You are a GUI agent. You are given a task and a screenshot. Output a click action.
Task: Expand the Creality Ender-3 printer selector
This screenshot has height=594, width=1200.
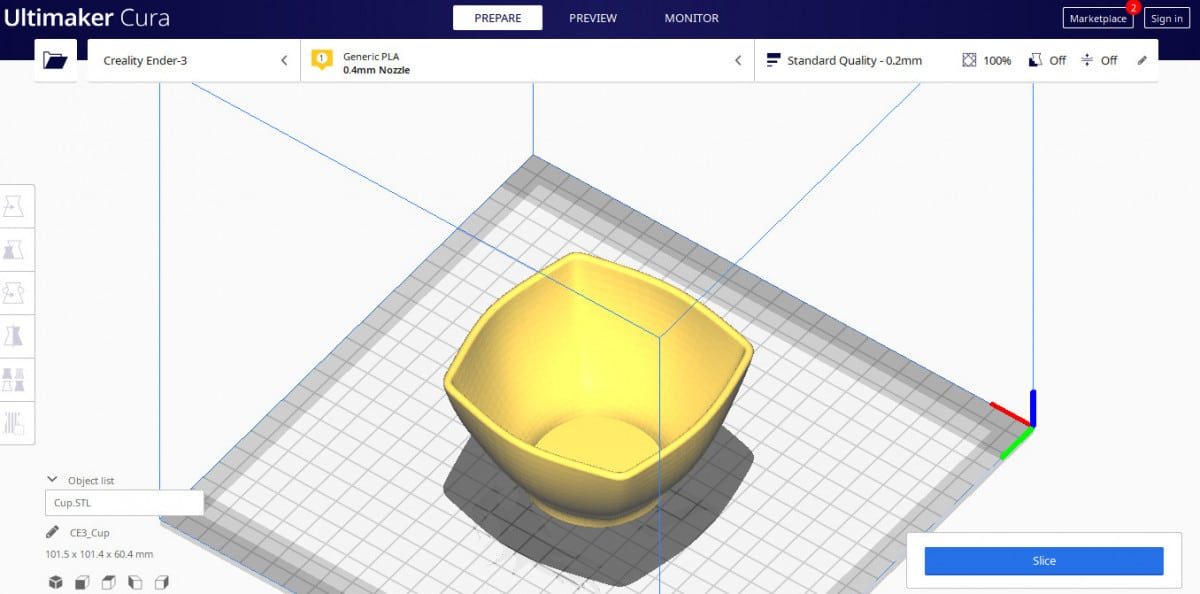[194, 61]
